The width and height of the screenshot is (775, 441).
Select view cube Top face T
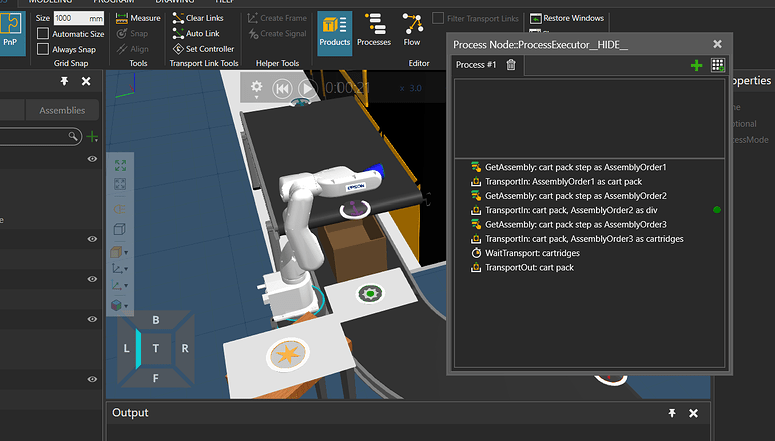(156, 349)
